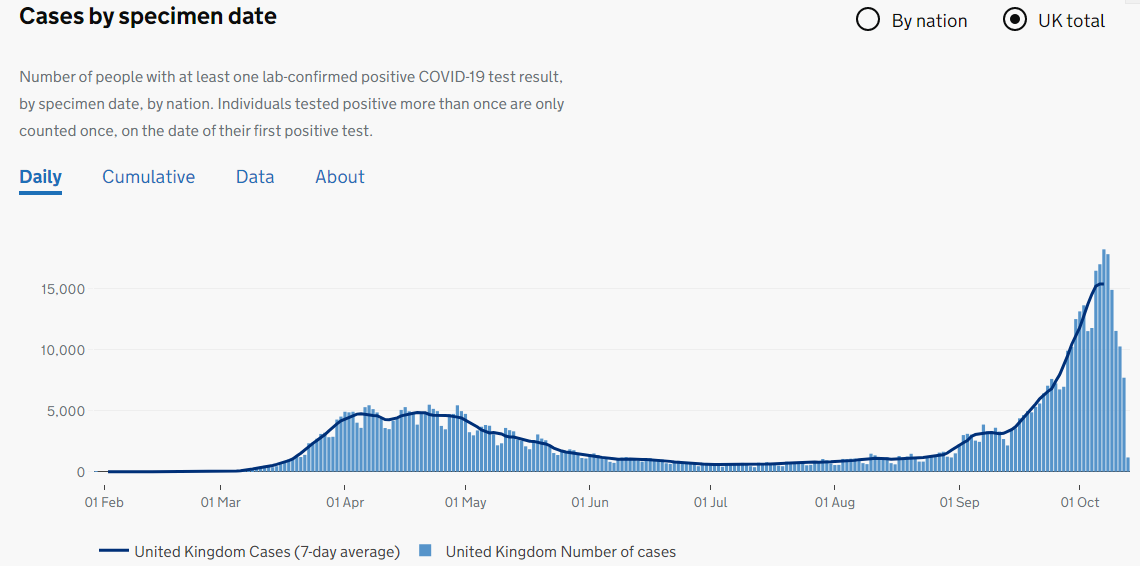
Task: Select the By nation radio button
Action: point(868,20)
